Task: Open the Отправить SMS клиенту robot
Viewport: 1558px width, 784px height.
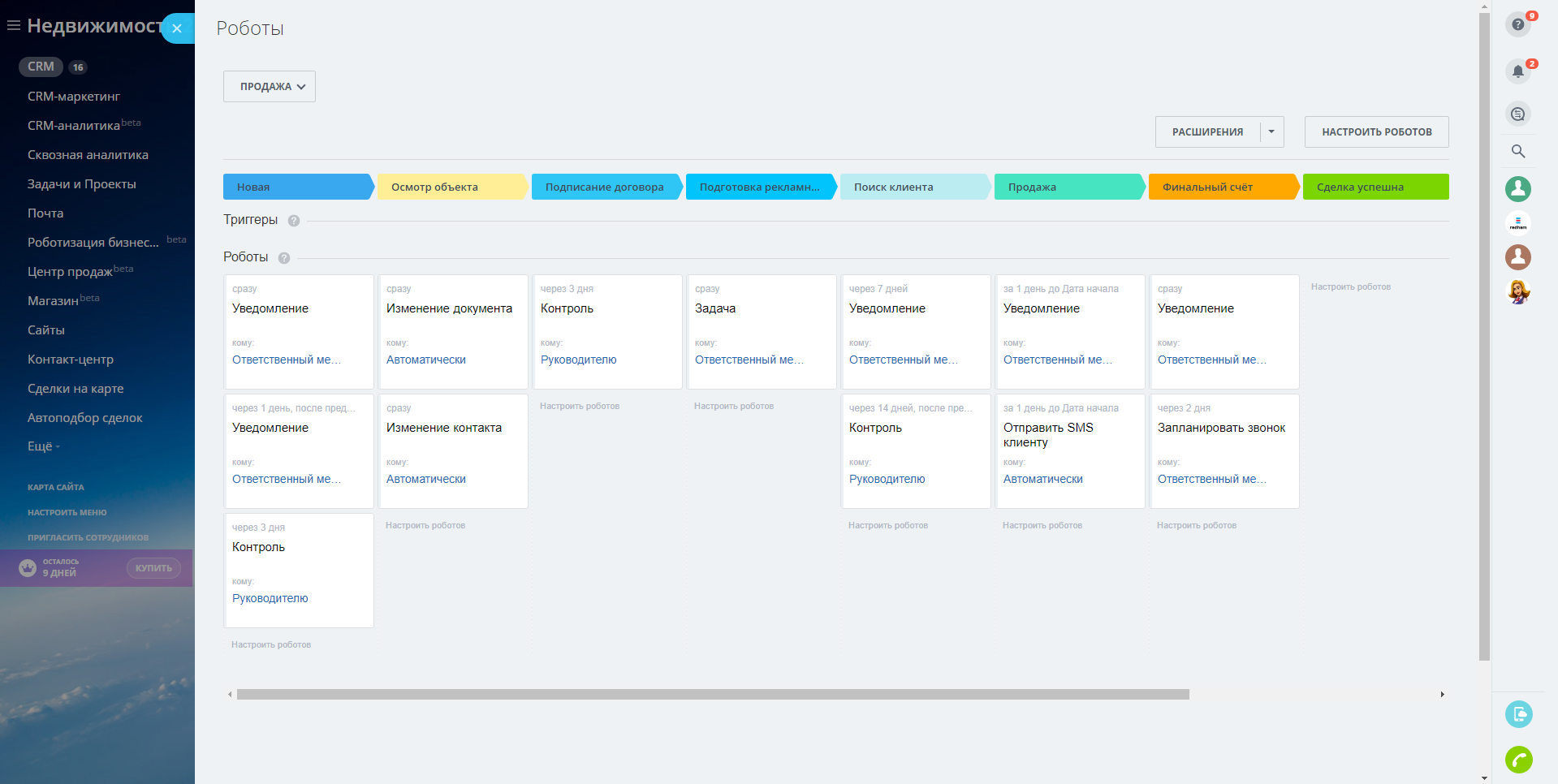Action: [1070, 451]
